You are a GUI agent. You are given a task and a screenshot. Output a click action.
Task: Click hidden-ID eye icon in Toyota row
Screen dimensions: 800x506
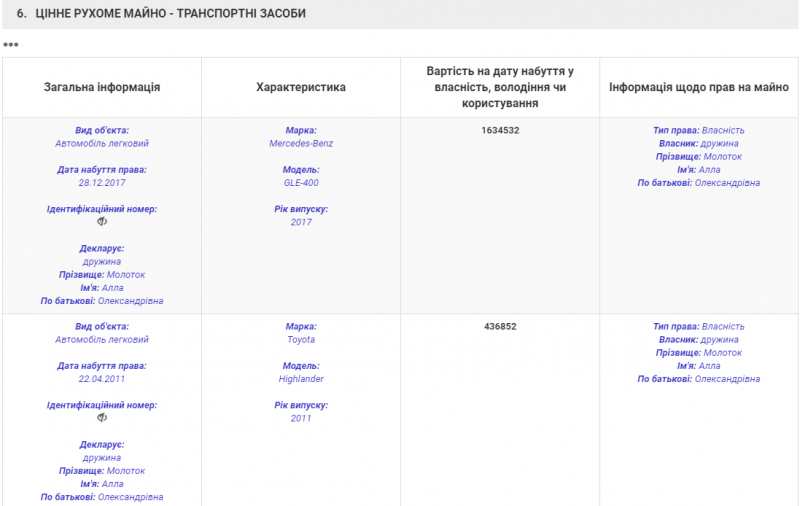[101, 418]
